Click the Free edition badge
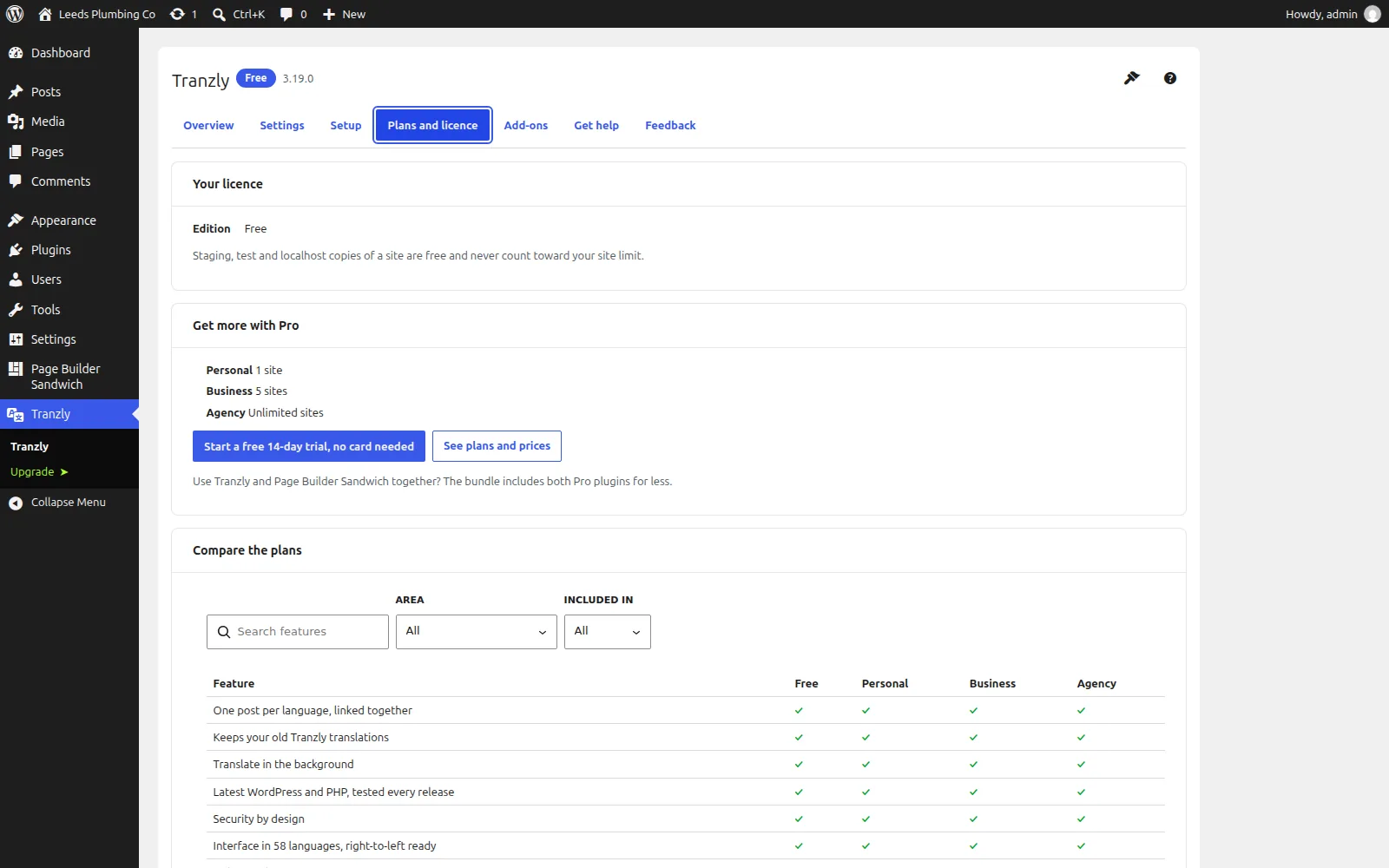 coord(256,78)
